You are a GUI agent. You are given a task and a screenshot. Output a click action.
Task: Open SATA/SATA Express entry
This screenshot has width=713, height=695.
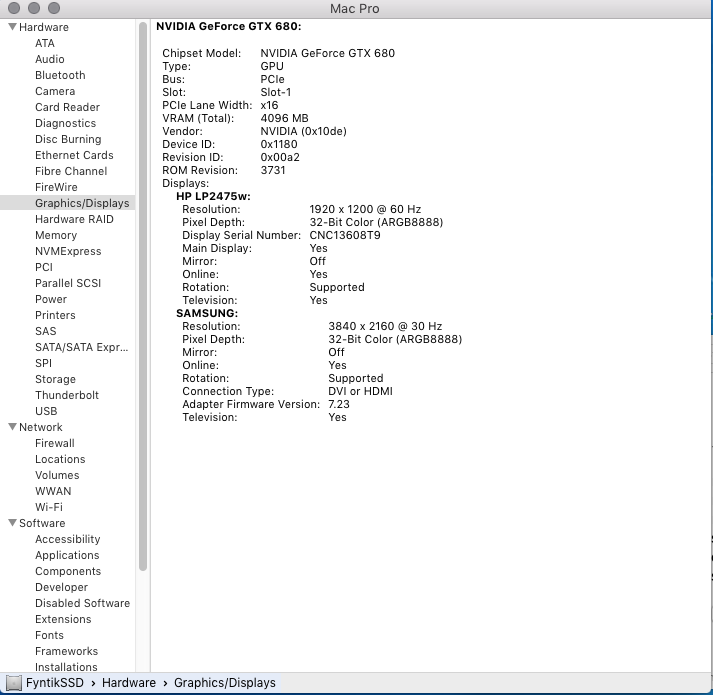pos(82,347)
